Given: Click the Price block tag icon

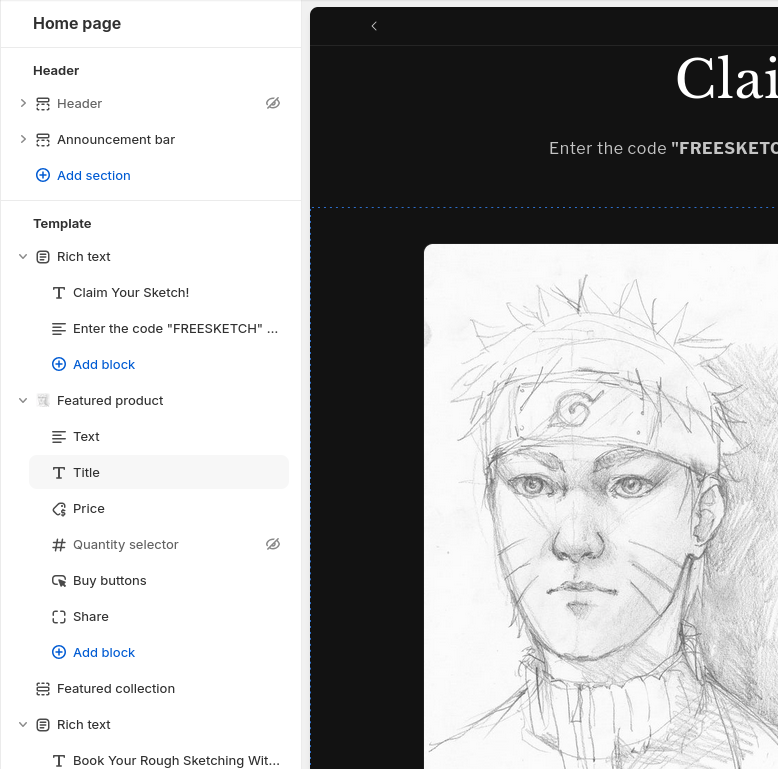Looking at the screenshot, I should pyautogui.click(x=59, y=509).
